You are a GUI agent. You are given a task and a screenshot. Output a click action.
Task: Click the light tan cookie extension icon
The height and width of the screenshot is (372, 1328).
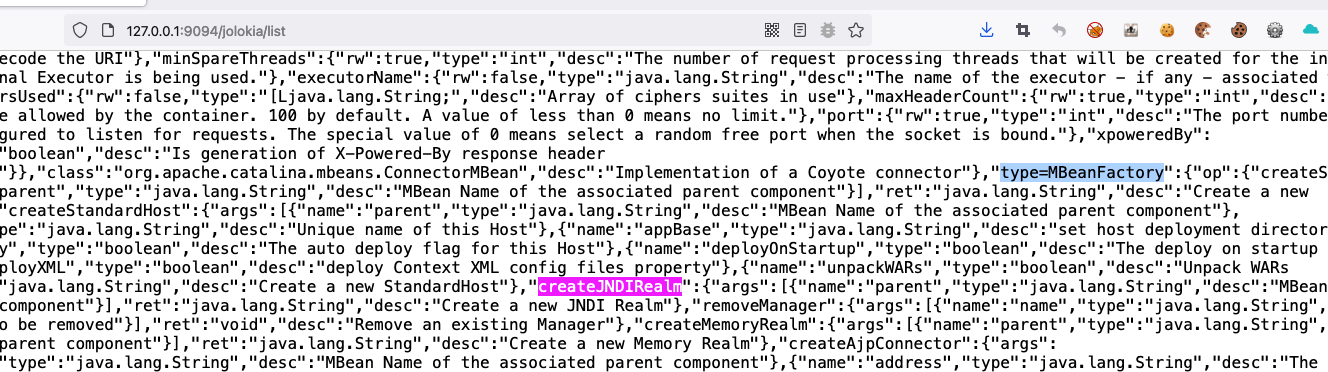[1167, 30]
